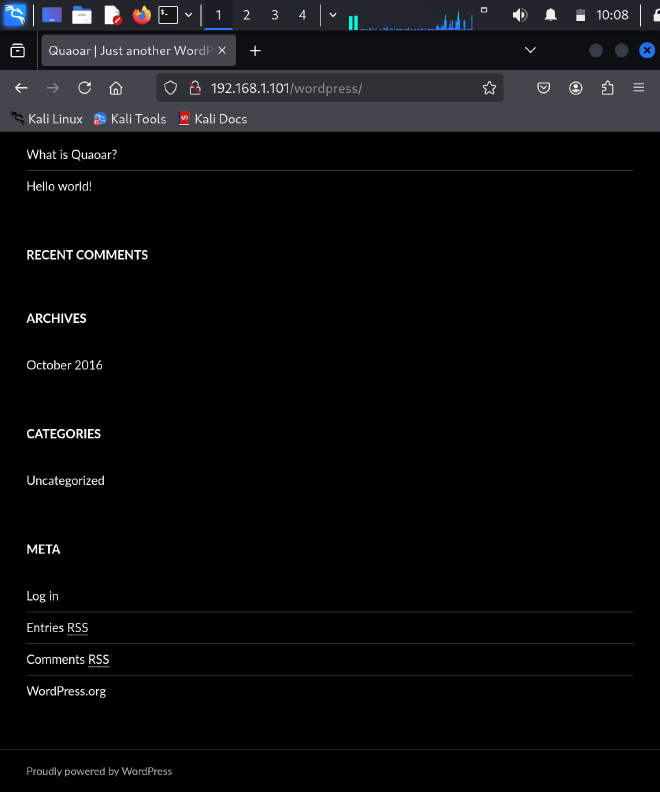Open the 'Hello world!' post

[59, 186]
